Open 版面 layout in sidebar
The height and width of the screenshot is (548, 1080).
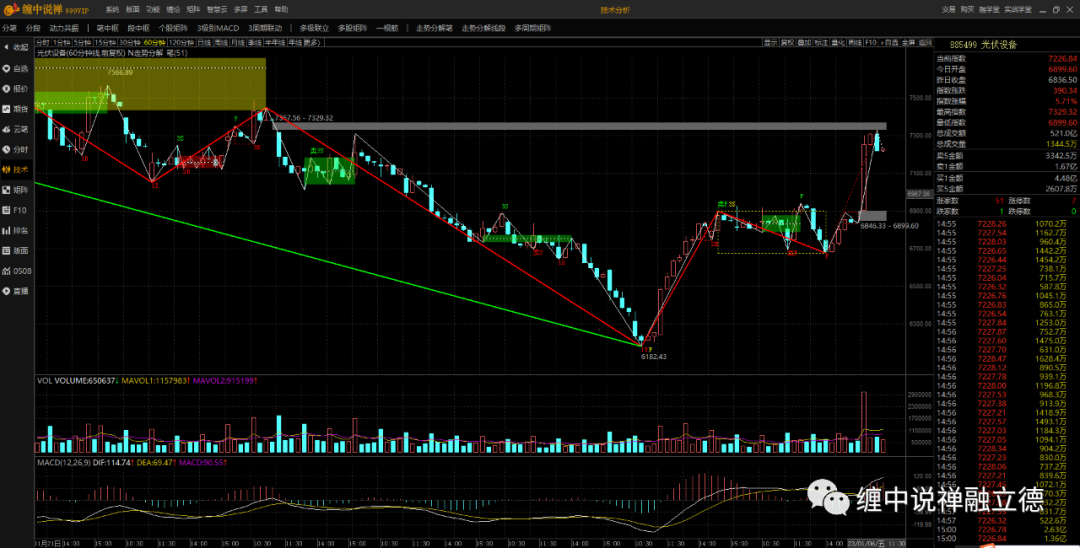tap(15, 251)
